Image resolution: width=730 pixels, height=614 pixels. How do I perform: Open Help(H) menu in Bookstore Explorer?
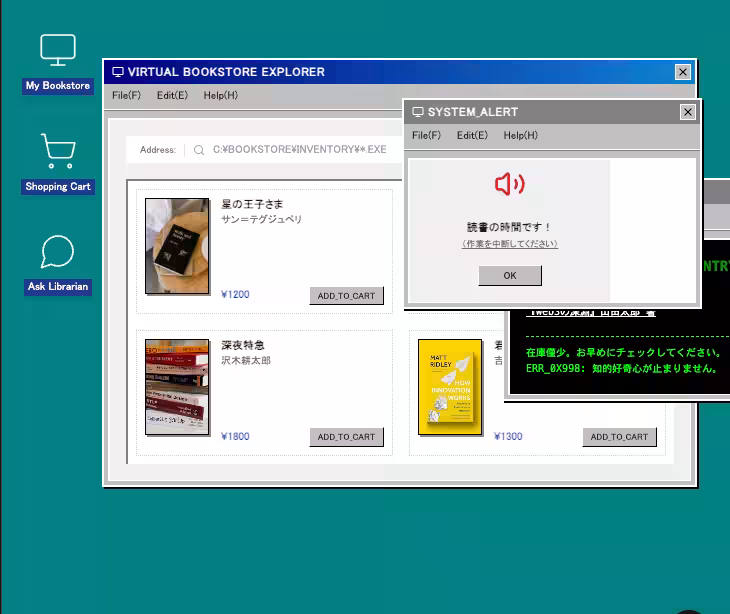coord(221,95)
